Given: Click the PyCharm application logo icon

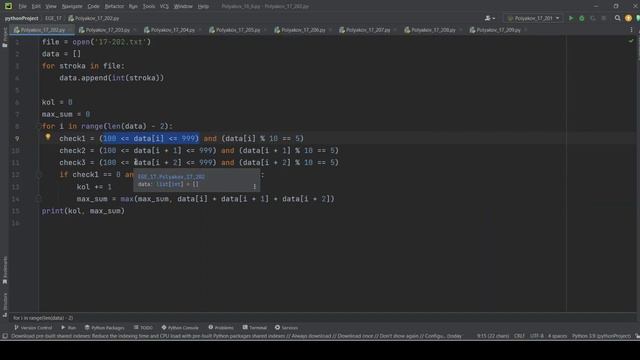Looking at the screenshot, I should 8,6.
